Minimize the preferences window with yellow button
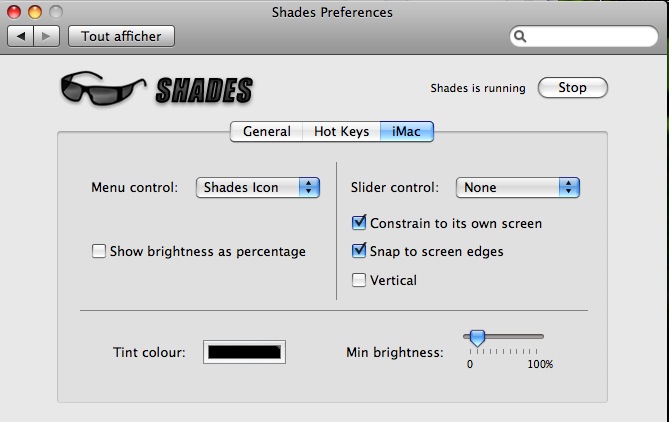Viewport: 669px width, 422px height. (x=34, y=12)
